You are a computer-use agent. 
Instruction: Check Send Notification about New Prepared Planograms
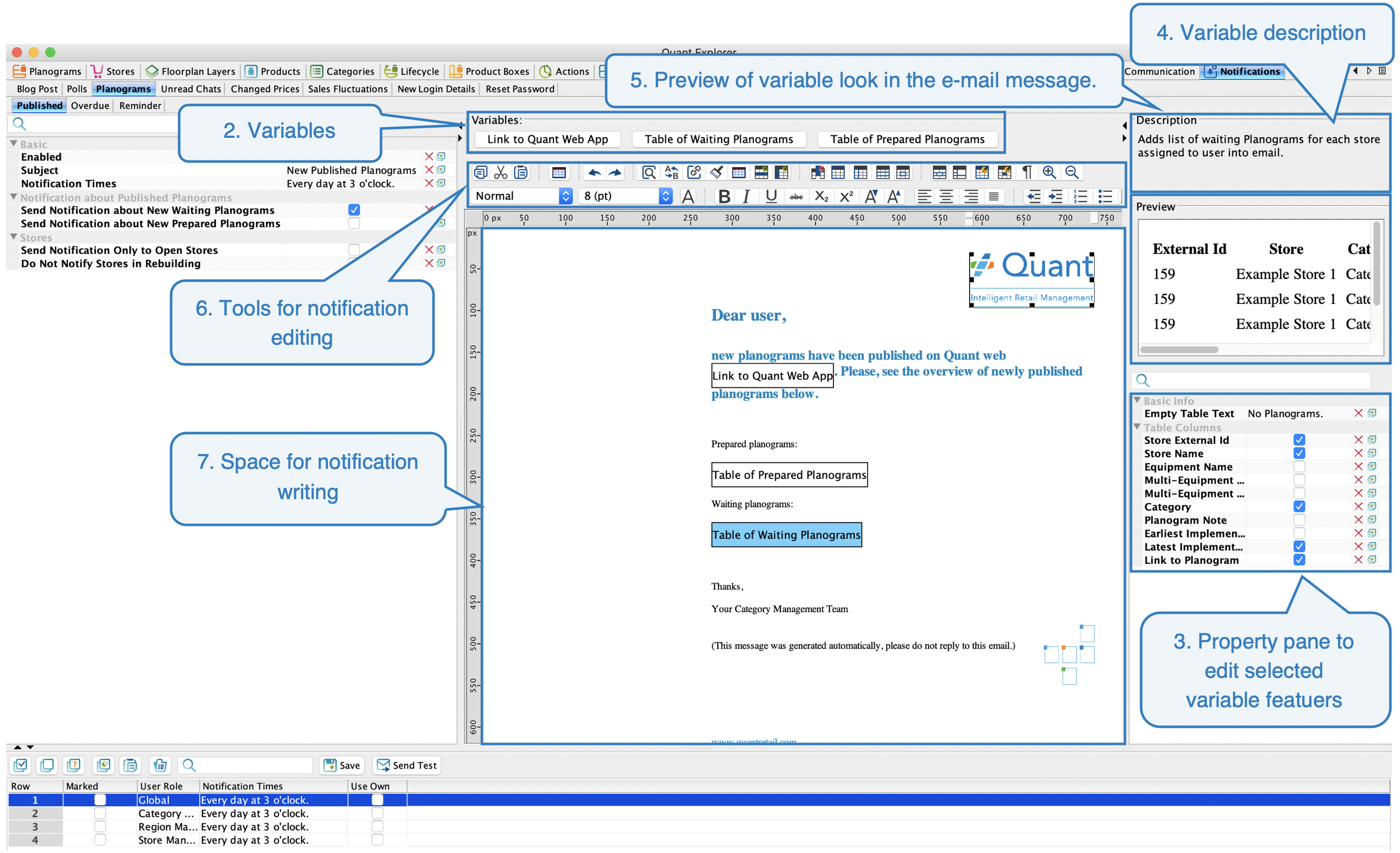[x=354, y=223]
